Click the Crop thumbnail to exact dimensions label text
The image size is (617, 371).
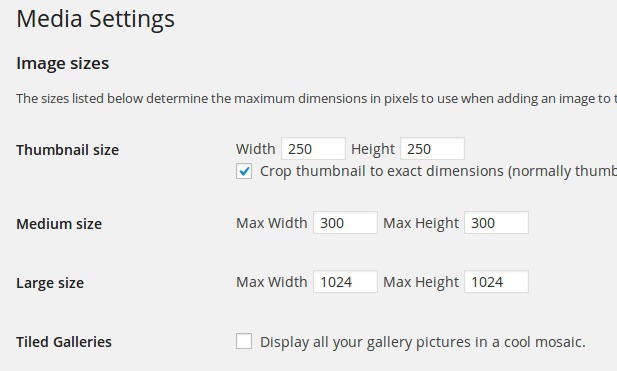click(x=438, y=172)
